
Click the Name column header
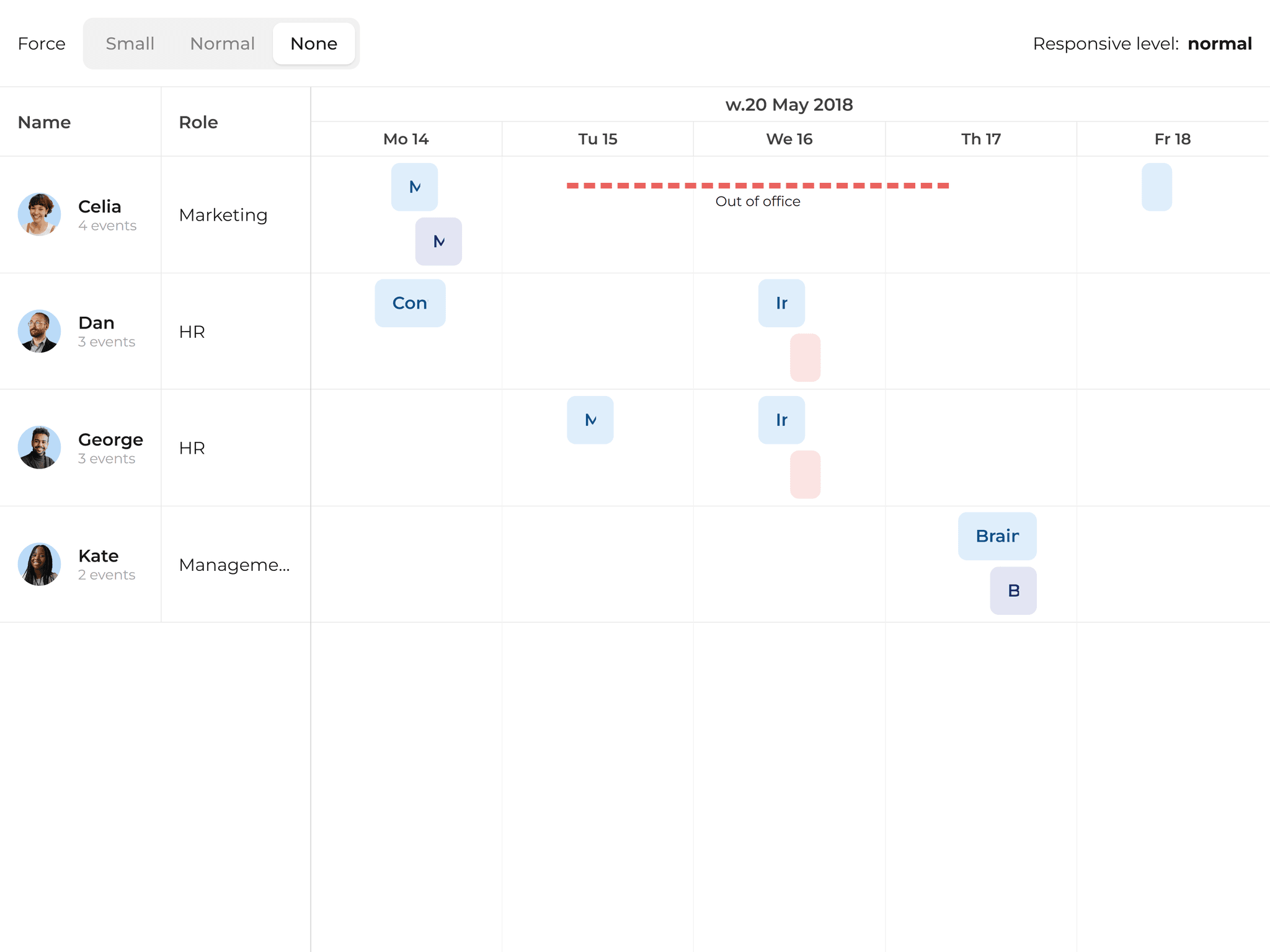pyautogui.click(x=44, y=122)
